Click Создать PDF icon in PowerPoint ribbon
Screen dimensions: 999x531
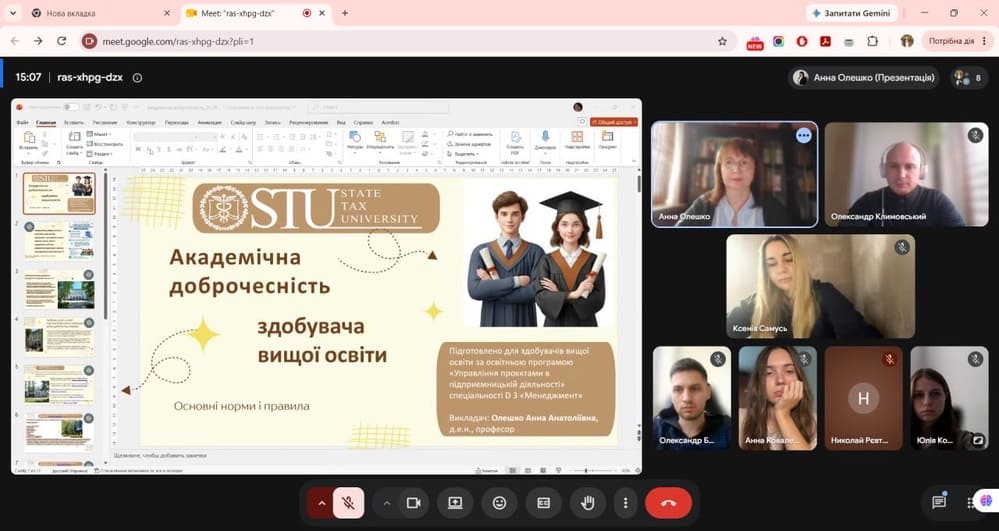click(515, 143)
